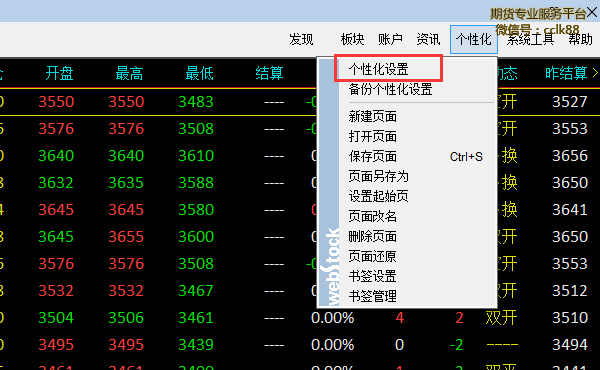Open the 资讯 menu

428,39
